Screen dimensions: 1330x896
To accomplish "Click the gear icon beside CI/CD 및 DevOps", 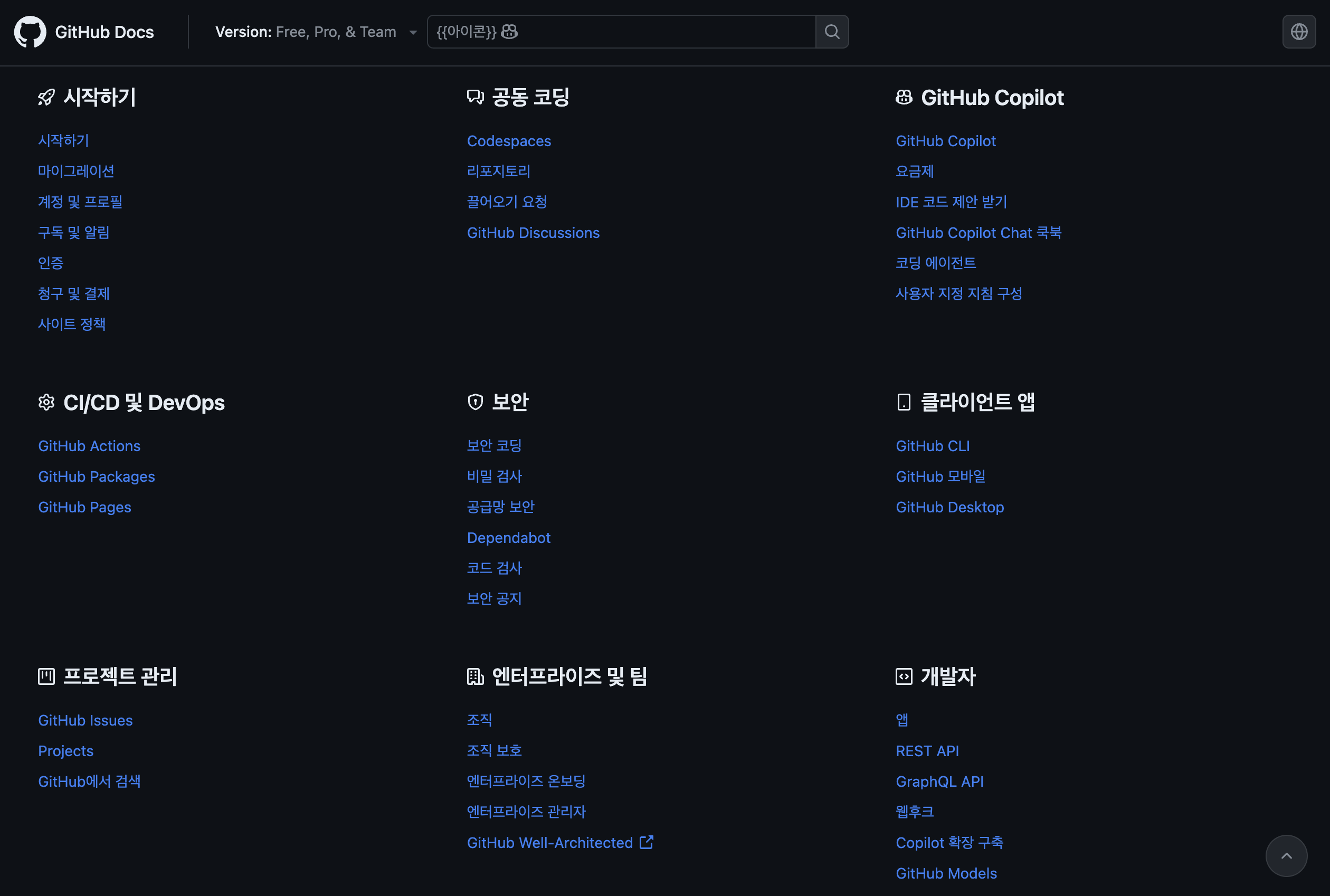I will 46,402.
